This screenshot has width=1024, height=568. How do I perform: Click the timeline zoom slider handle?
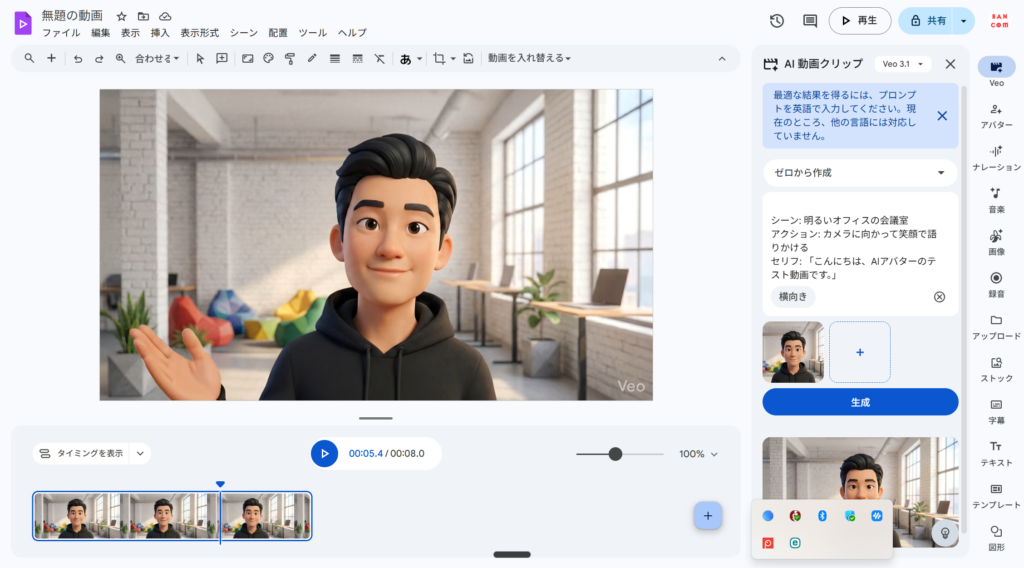[x=615, y=454]
